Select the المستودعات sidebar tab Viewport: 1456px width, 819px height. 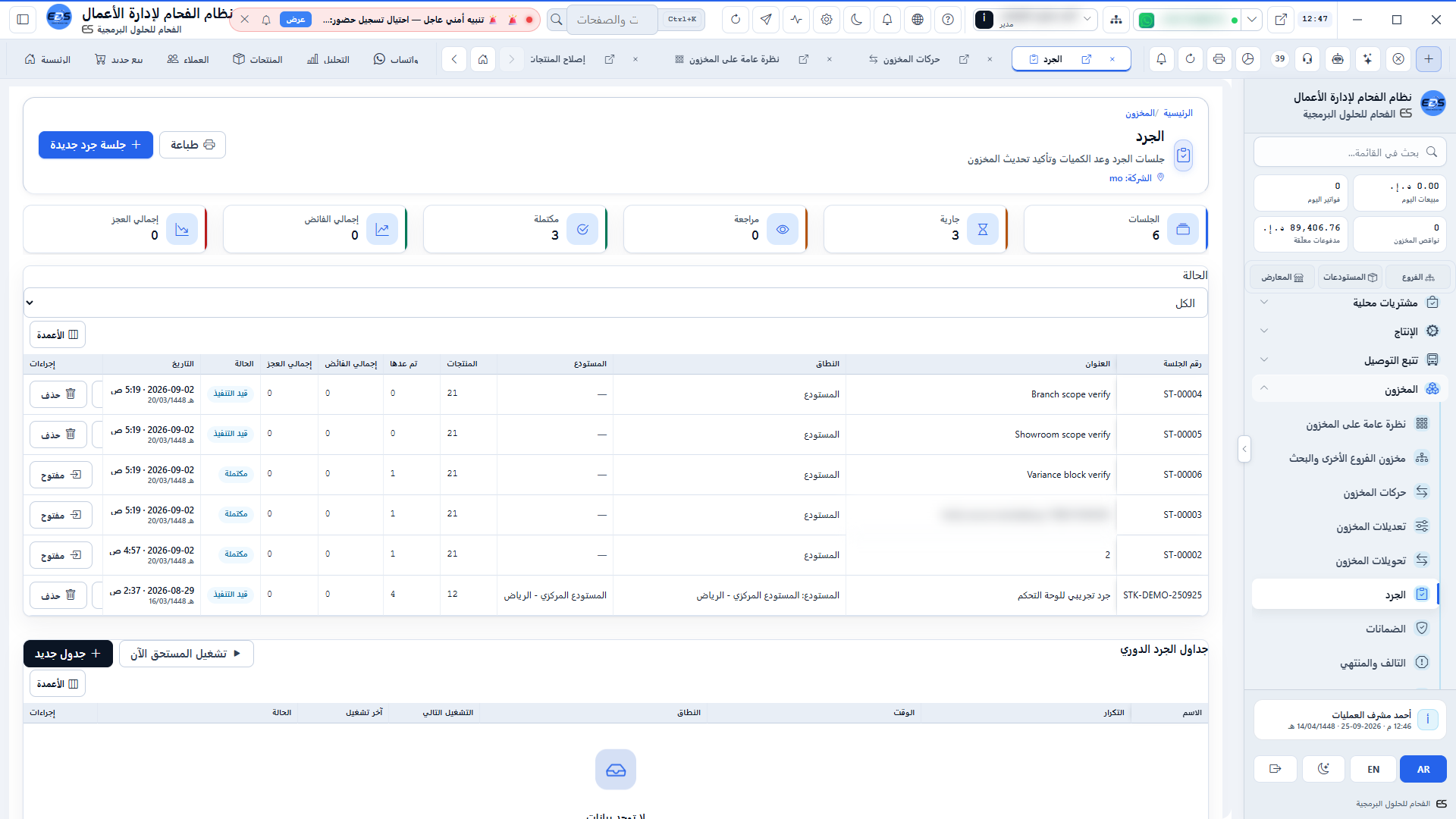(1350, 277)
